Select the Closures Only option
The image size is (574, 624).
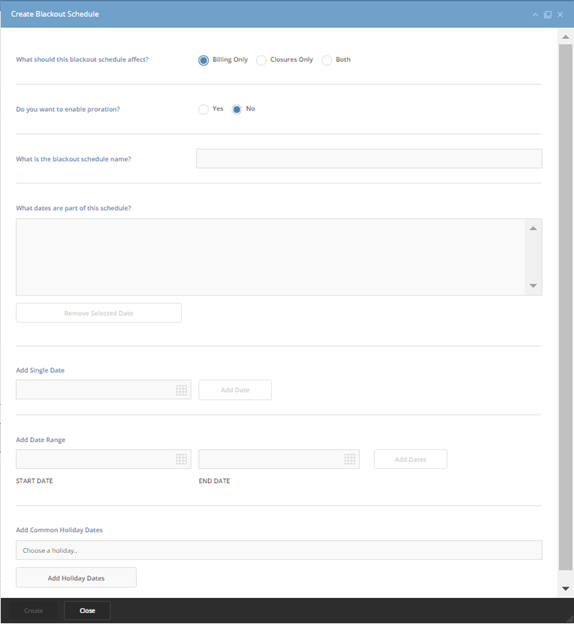point(261,60)
